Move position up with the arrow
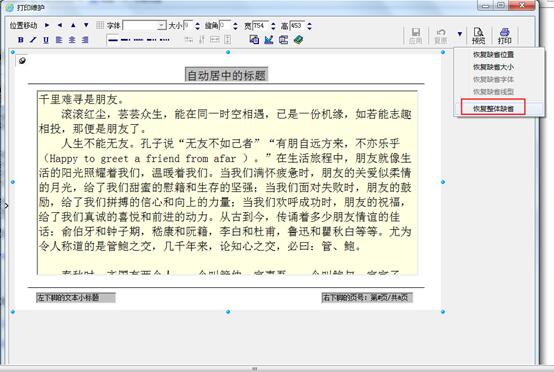Image resolution: width=554 pixels, height=372 pixels. (73, 25)
